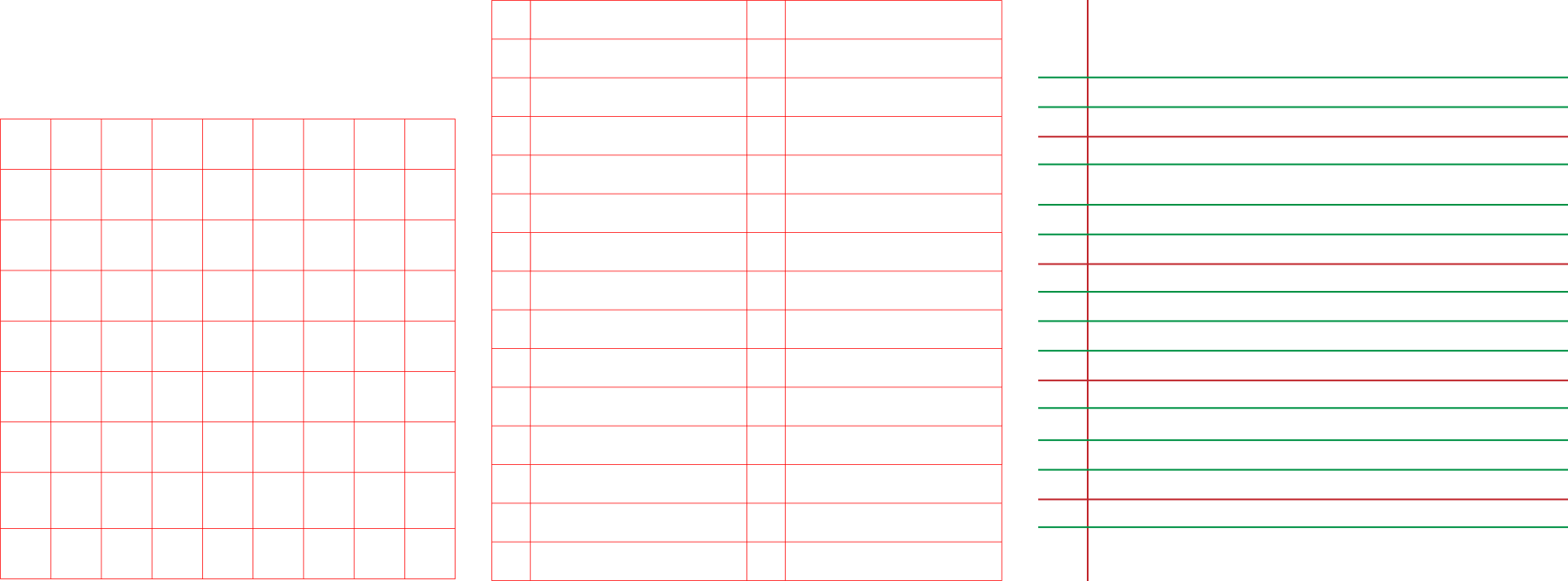
Task: Click the bottom-right cell of the square grid
Action: pos(430,554)
